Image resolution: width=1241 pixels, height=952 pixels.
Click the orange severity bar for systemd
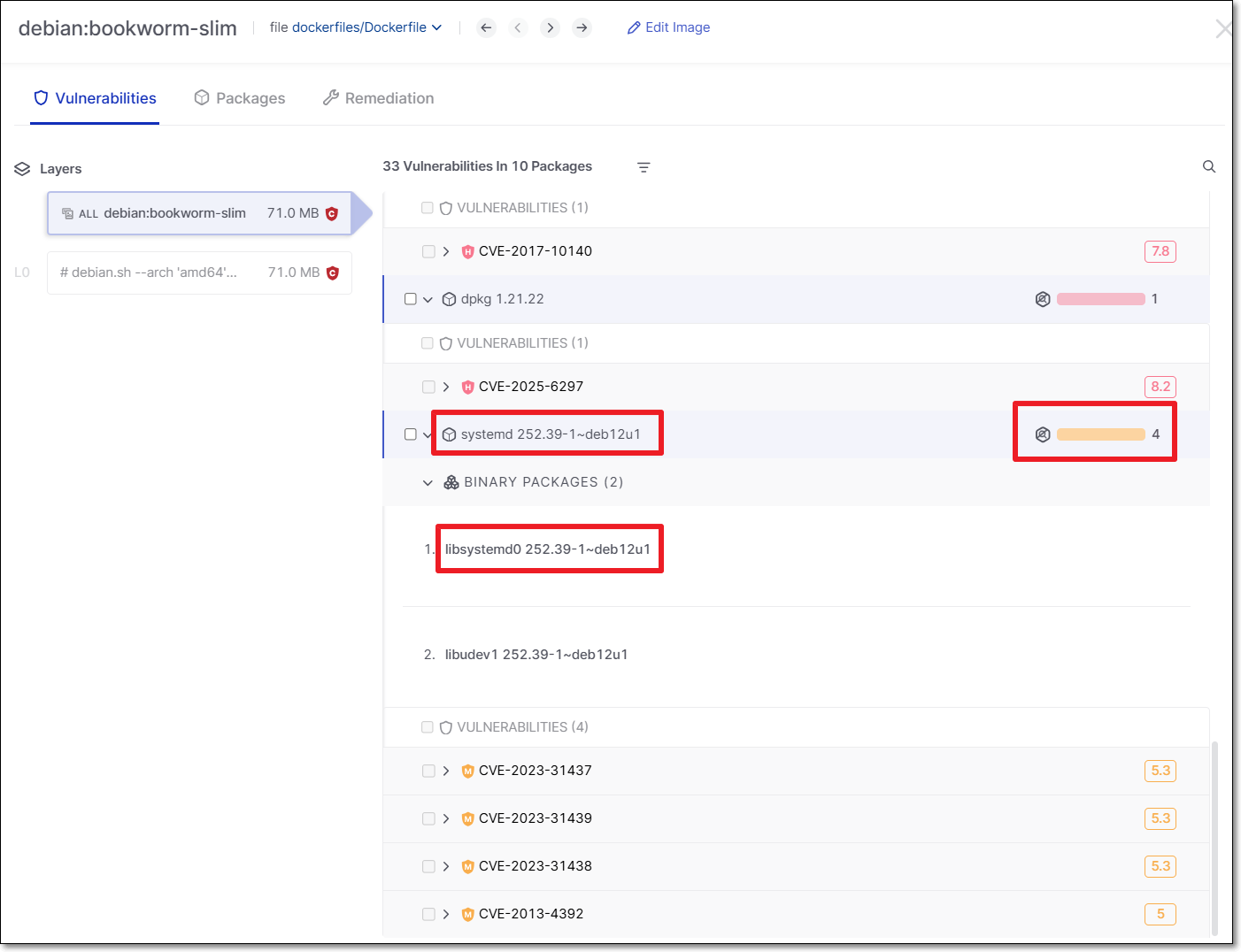pos(1100,434)
